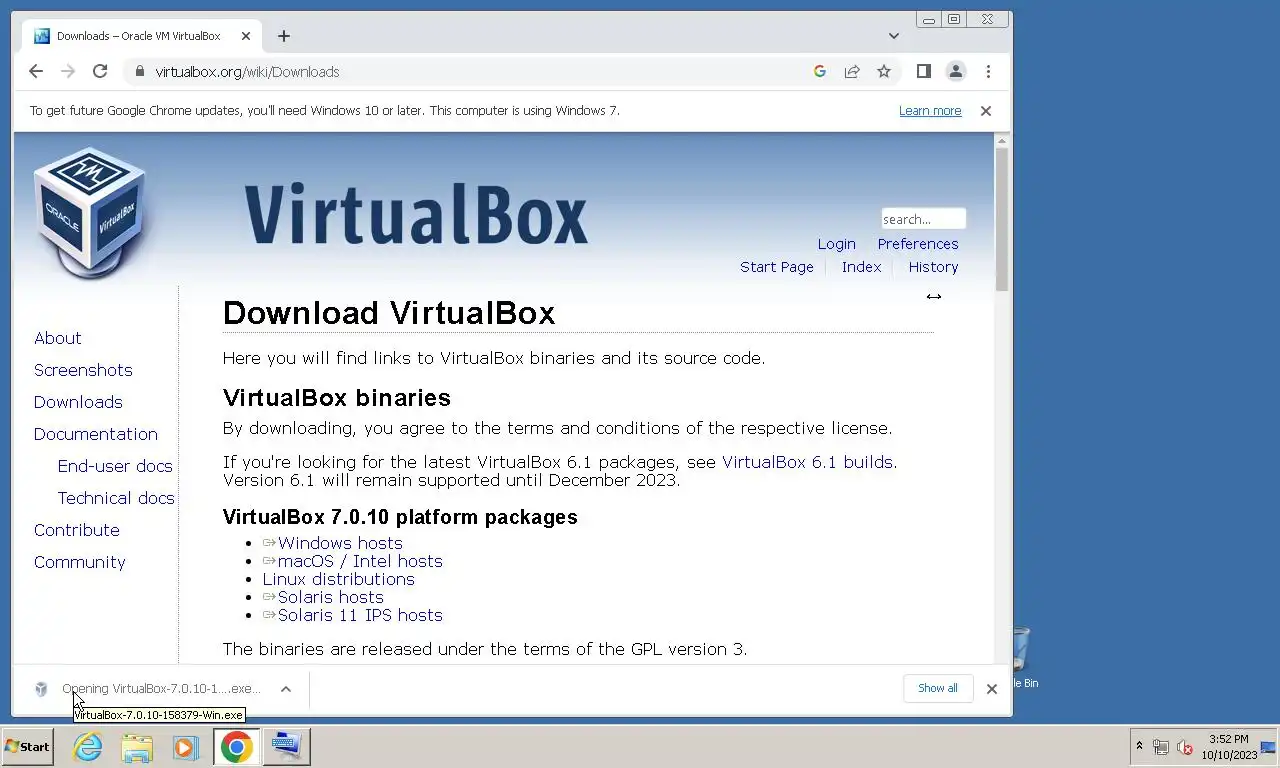Click the page vertical scrollbar thumb
This screenshot has width=1280, height=768.
tap(1002, 222)
